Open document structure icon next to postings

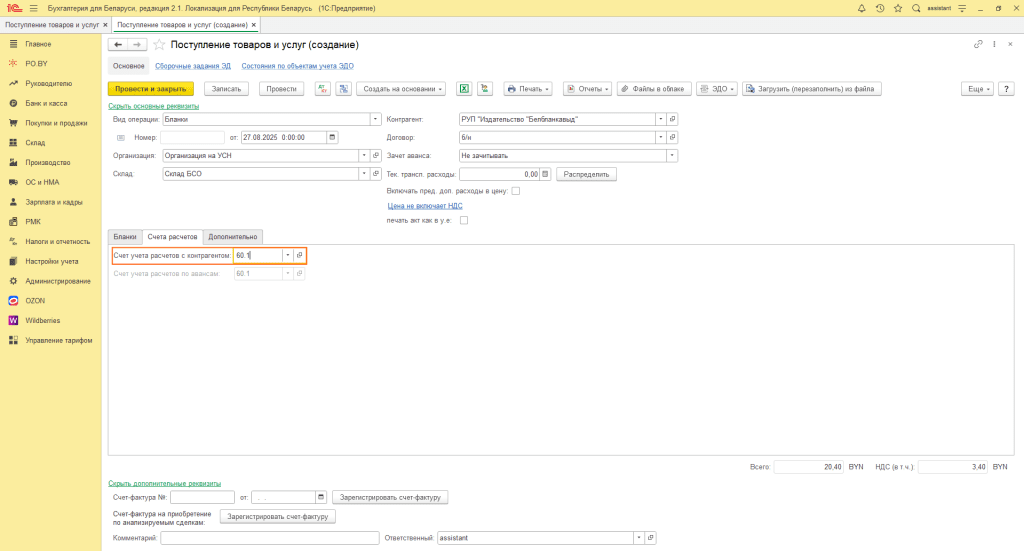[344, 89]
